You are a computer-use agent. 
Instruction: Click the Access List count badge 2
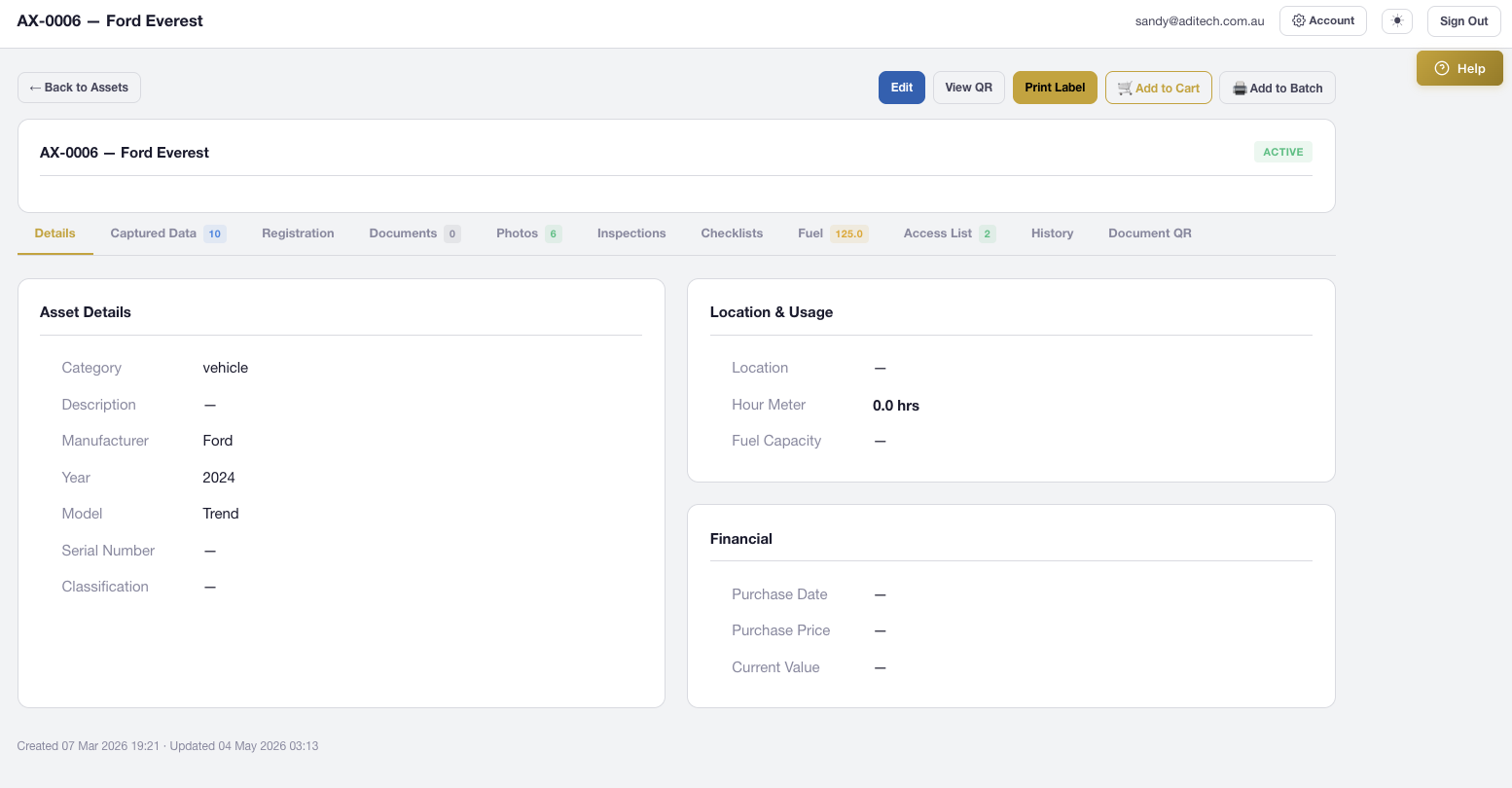coord(988,233)
